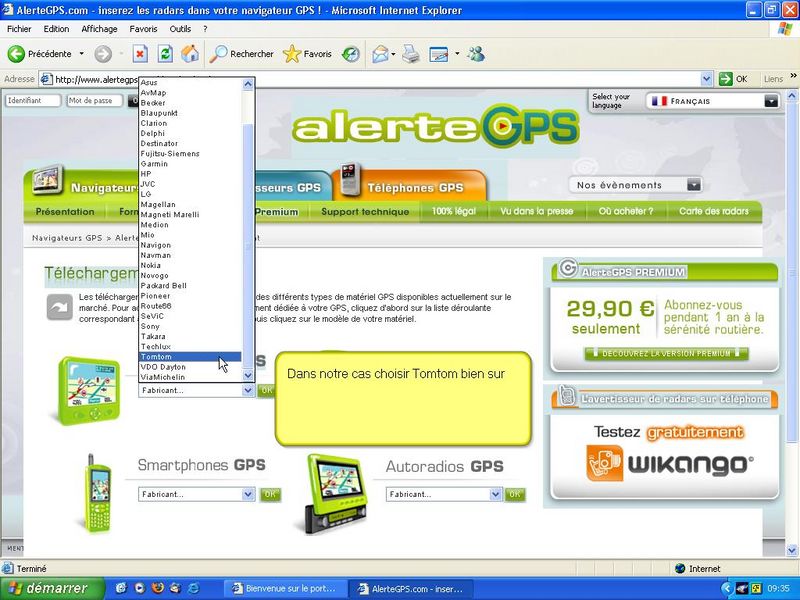Choose VDO Dayton from the list
Screen dimensions: 800x600
click(190, 367)
